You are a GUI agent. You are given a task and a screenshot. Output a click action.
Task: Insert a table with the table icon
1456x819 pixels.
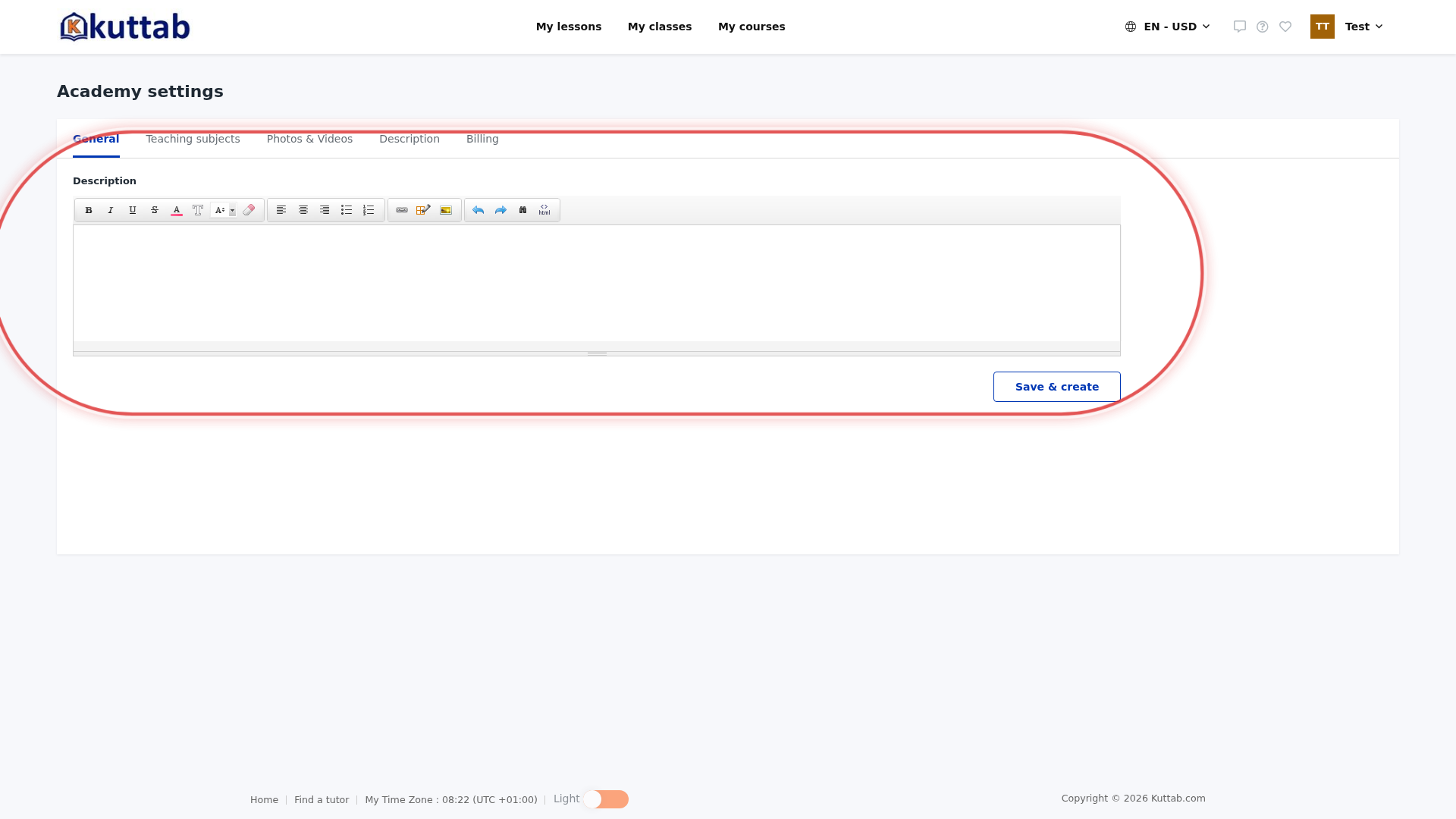[x=424, y=210]
